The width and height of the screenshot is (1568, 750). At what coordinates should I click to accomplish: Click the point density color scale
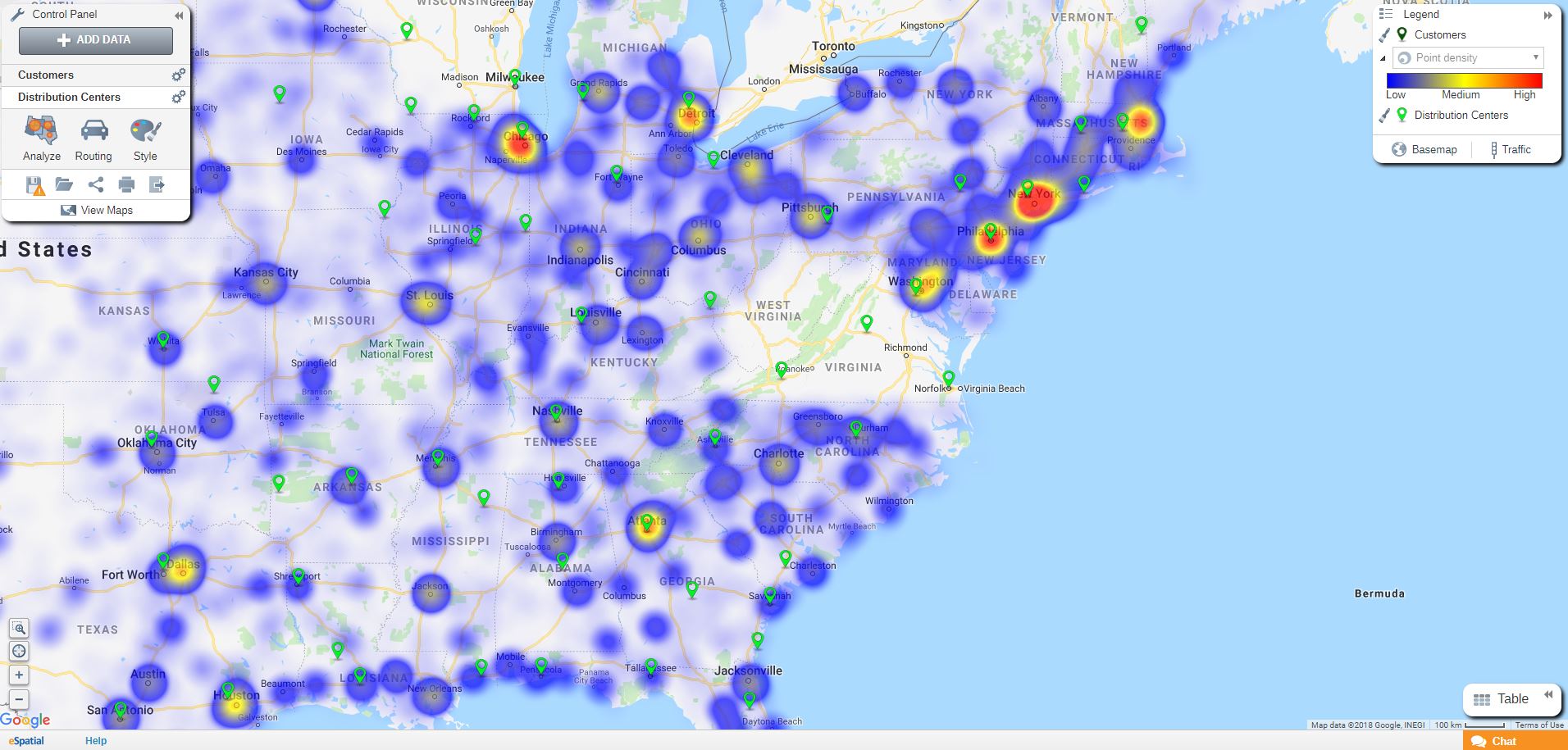(x=1465, y=81)
